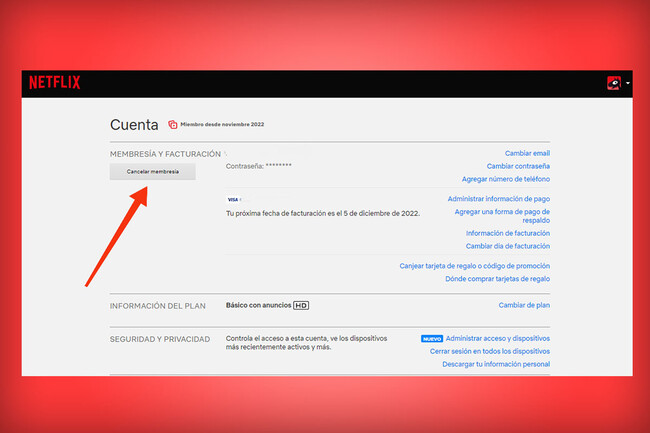The height and width of the screenshot is (433, 650).
Task: Open the Cambiar email link
Action: pos(527,153)
